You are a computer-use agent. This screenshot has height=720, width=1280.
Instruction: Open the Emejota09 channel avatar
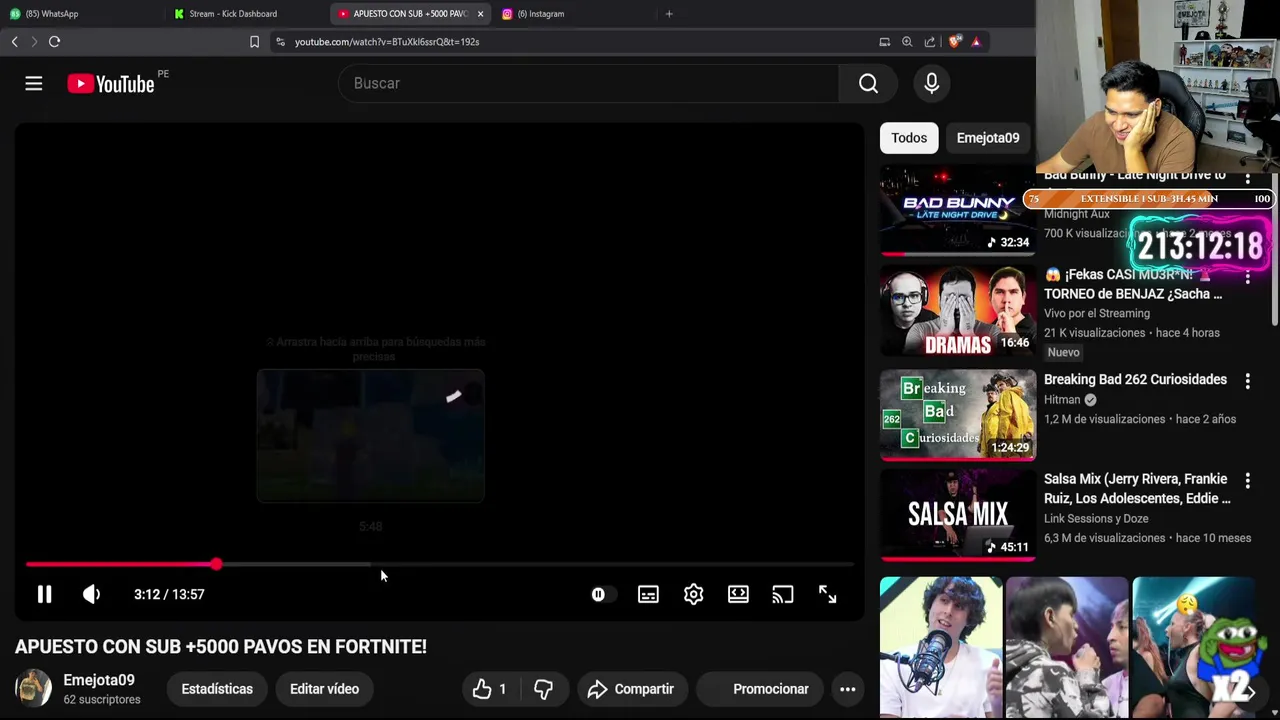pos(33,689)
